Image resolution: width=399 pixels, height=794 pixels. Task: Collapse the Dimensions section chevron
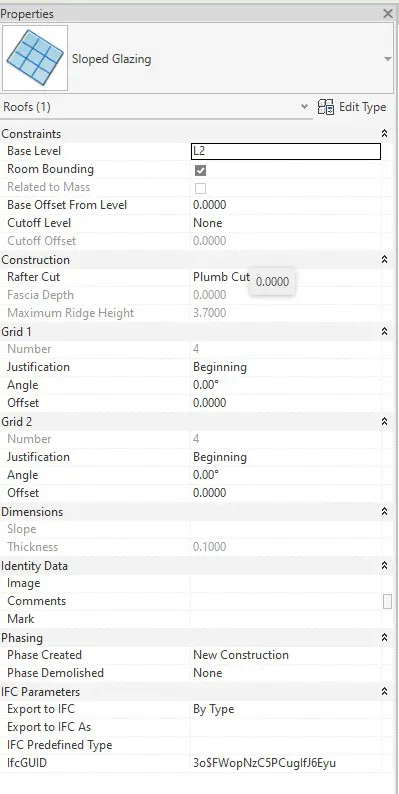coord(384,511)
